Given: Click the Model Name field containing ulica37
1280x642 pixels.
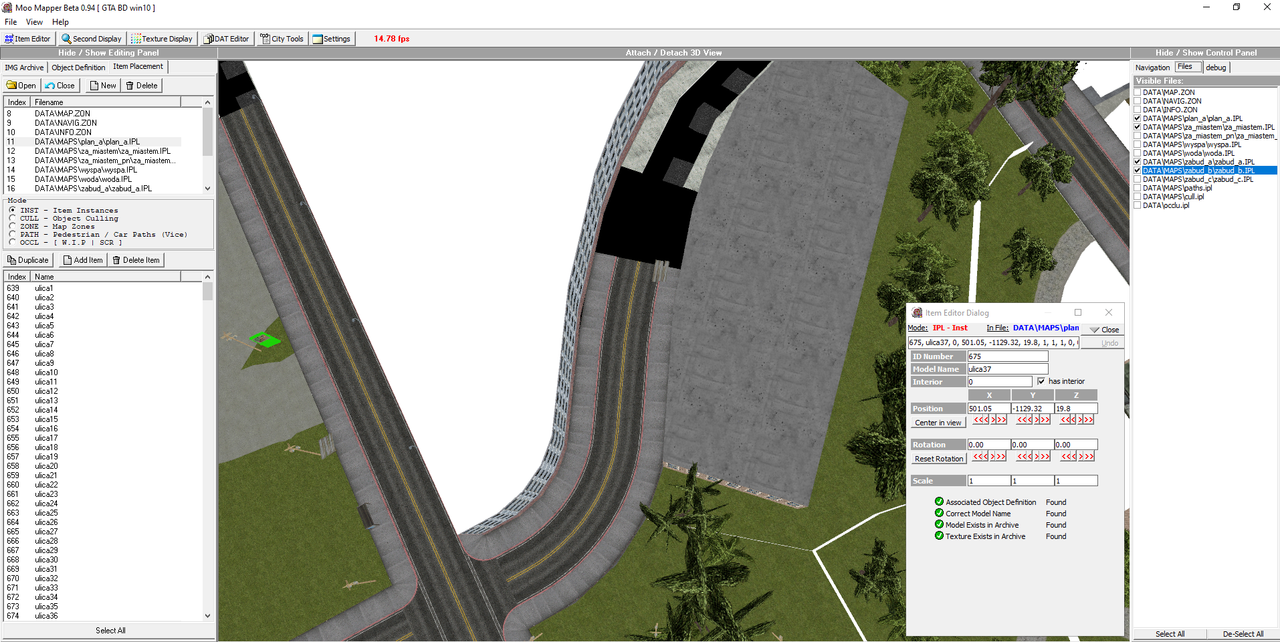Looking at the screenshot, I should click(x=1007, y=369).
